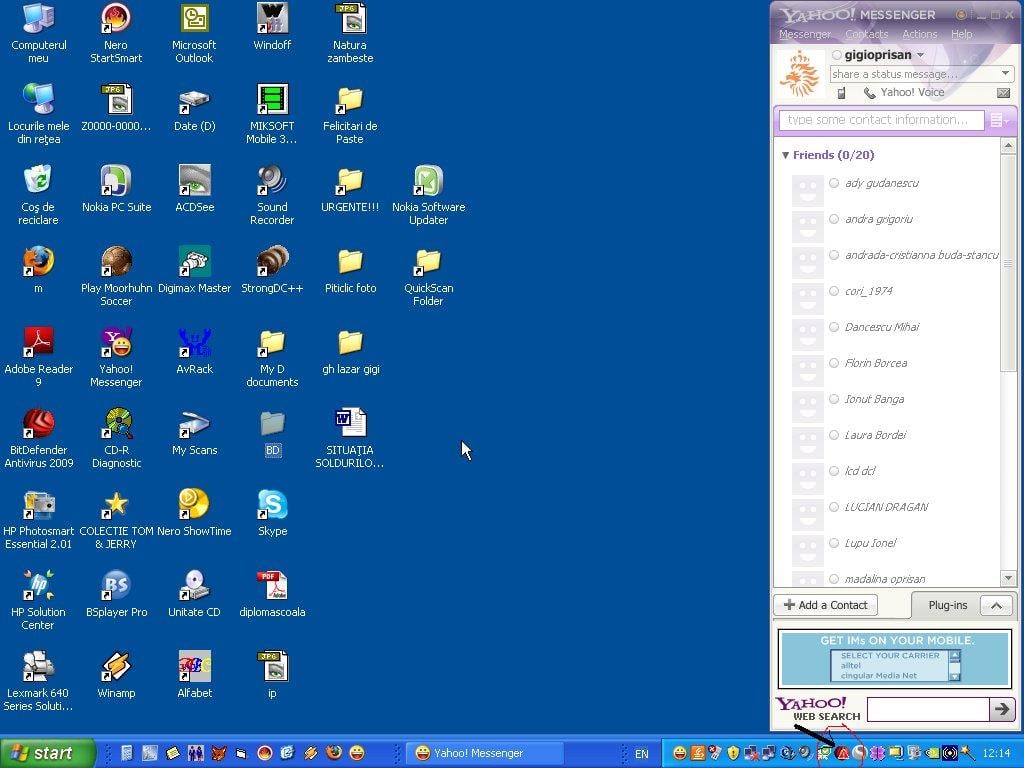Select Nokia PC Suite shortcut
1024x768 pixels.
pyautogui.click(x=116, y=188)
